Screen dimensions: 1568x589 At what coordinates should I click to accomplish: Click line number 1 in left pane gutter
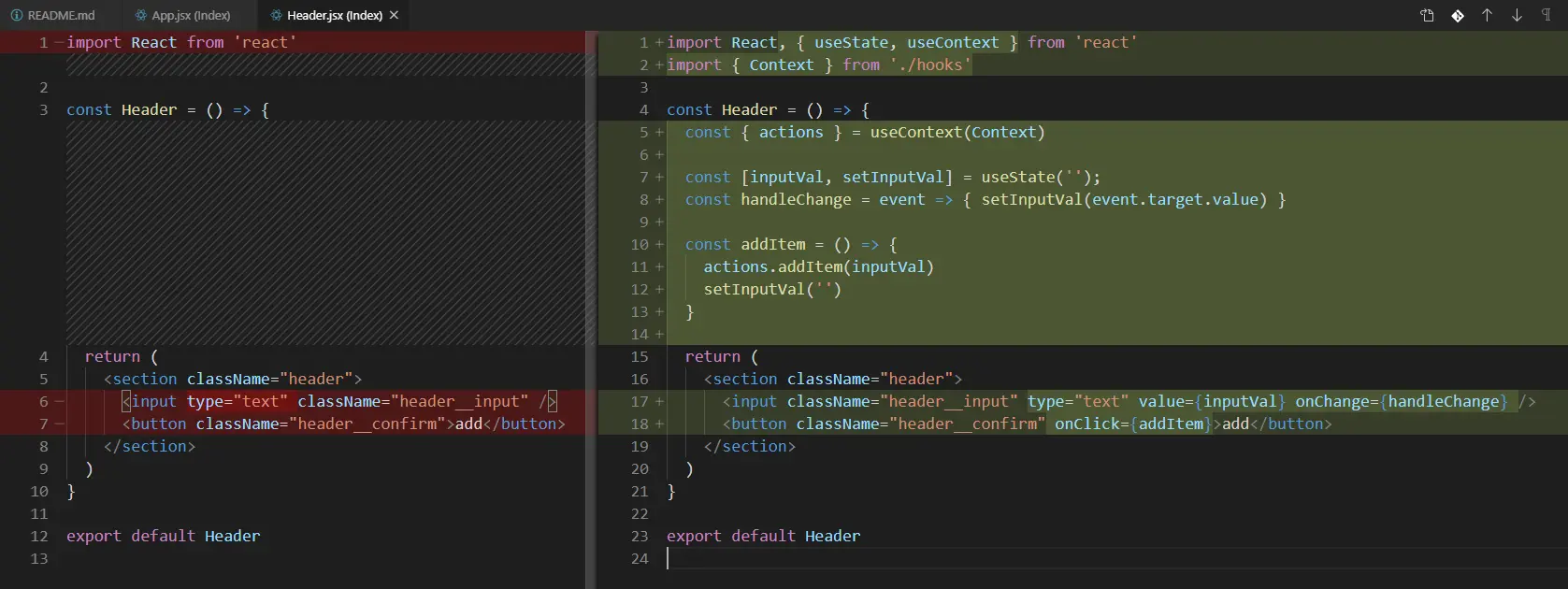(44, 42)
